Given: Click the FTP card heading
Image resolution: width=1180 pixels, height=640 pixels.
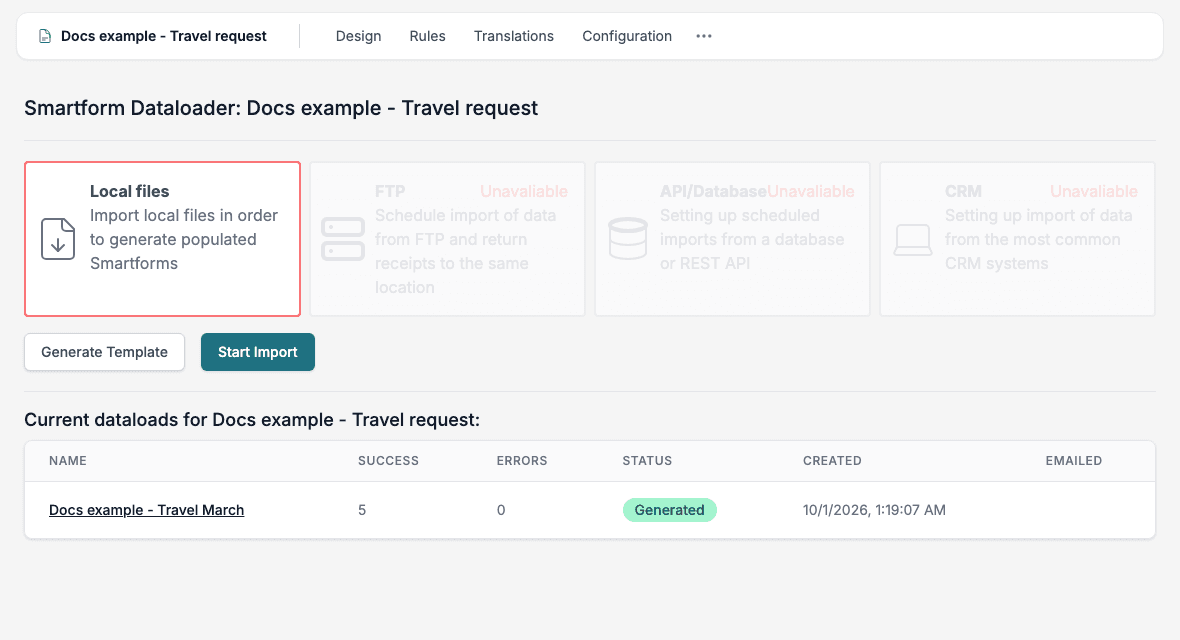Looking at the screenshot, I should (x=390, y=191).
